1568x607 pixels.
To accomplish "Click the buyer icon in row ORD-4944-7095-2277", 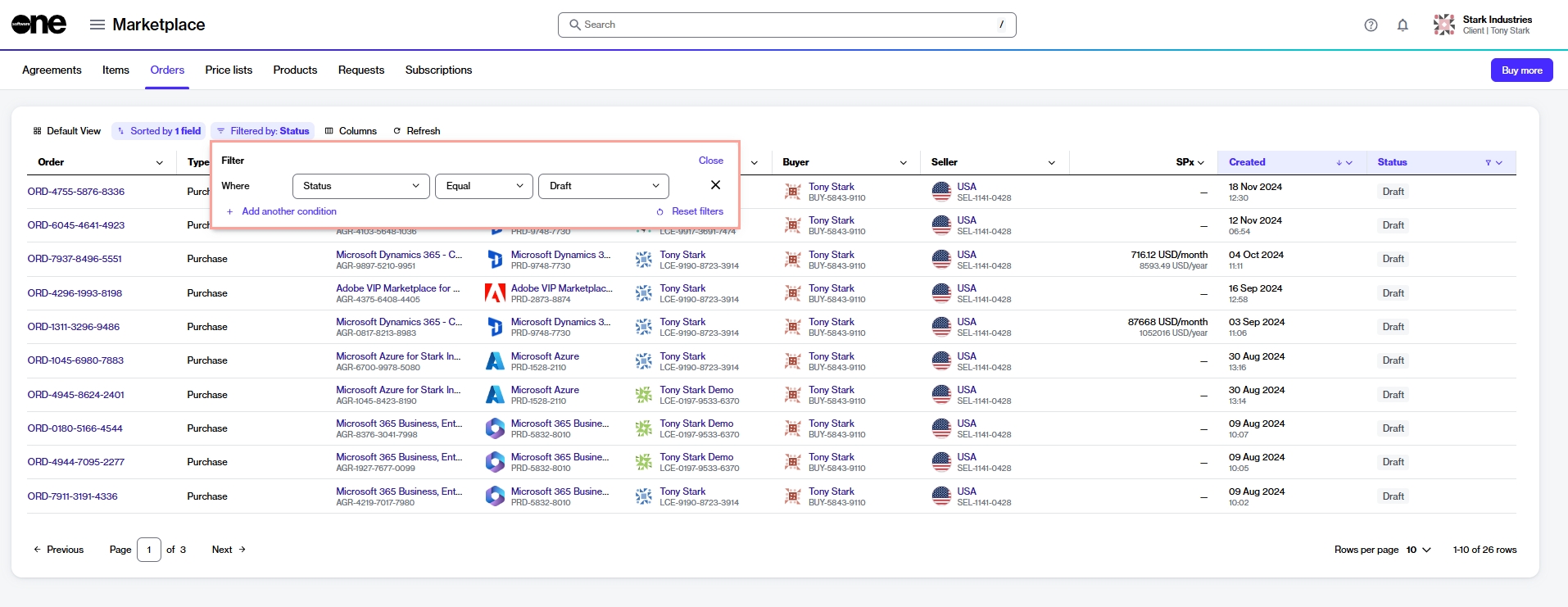I will pos(793,462).
